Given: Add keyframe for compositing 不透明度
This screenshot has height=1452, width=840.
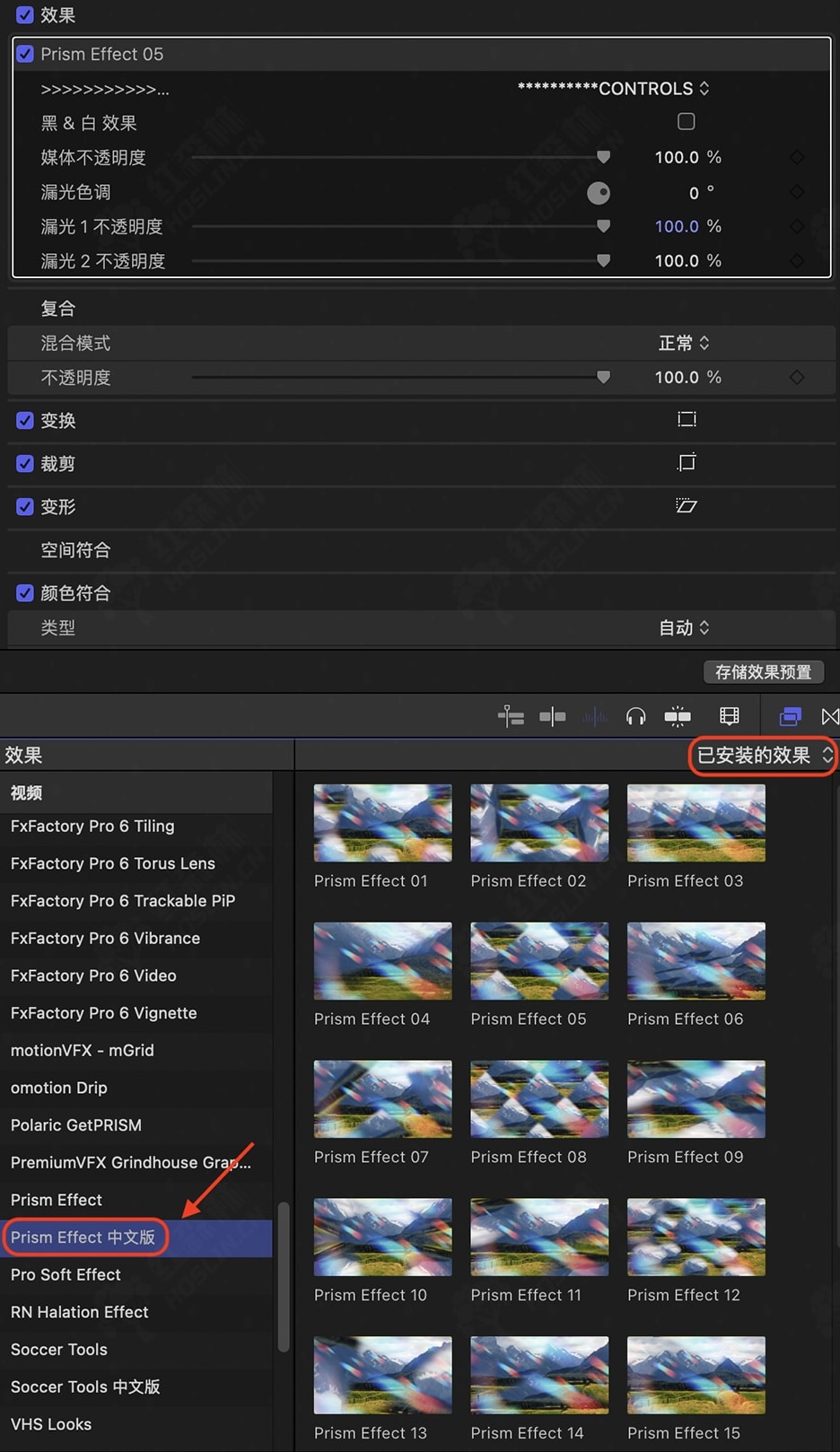Looking at the screenshot, I should [x=797, y=377].
